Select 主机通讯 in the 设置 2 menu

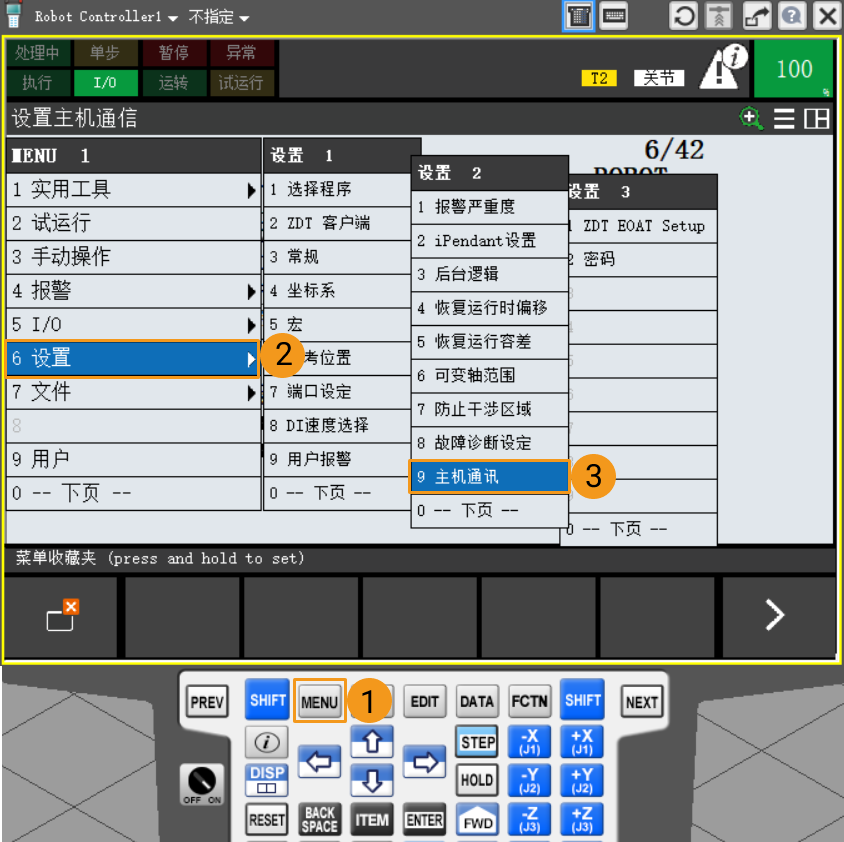(x=489, y=477)
